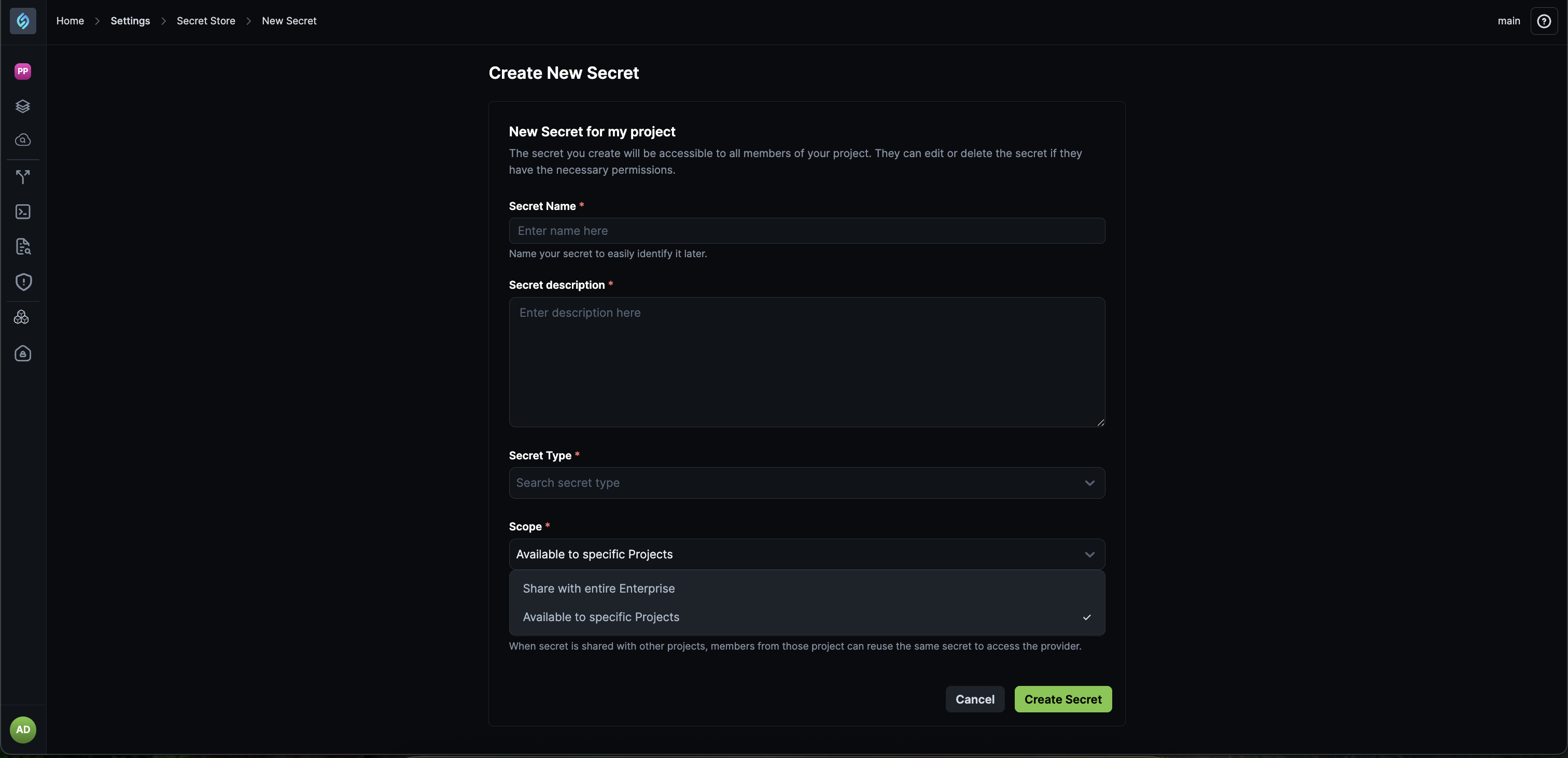The height and width of the screenshot is (758, 1568).
Task: Click the app logo icon in sidebar
Action: (23, 21)
